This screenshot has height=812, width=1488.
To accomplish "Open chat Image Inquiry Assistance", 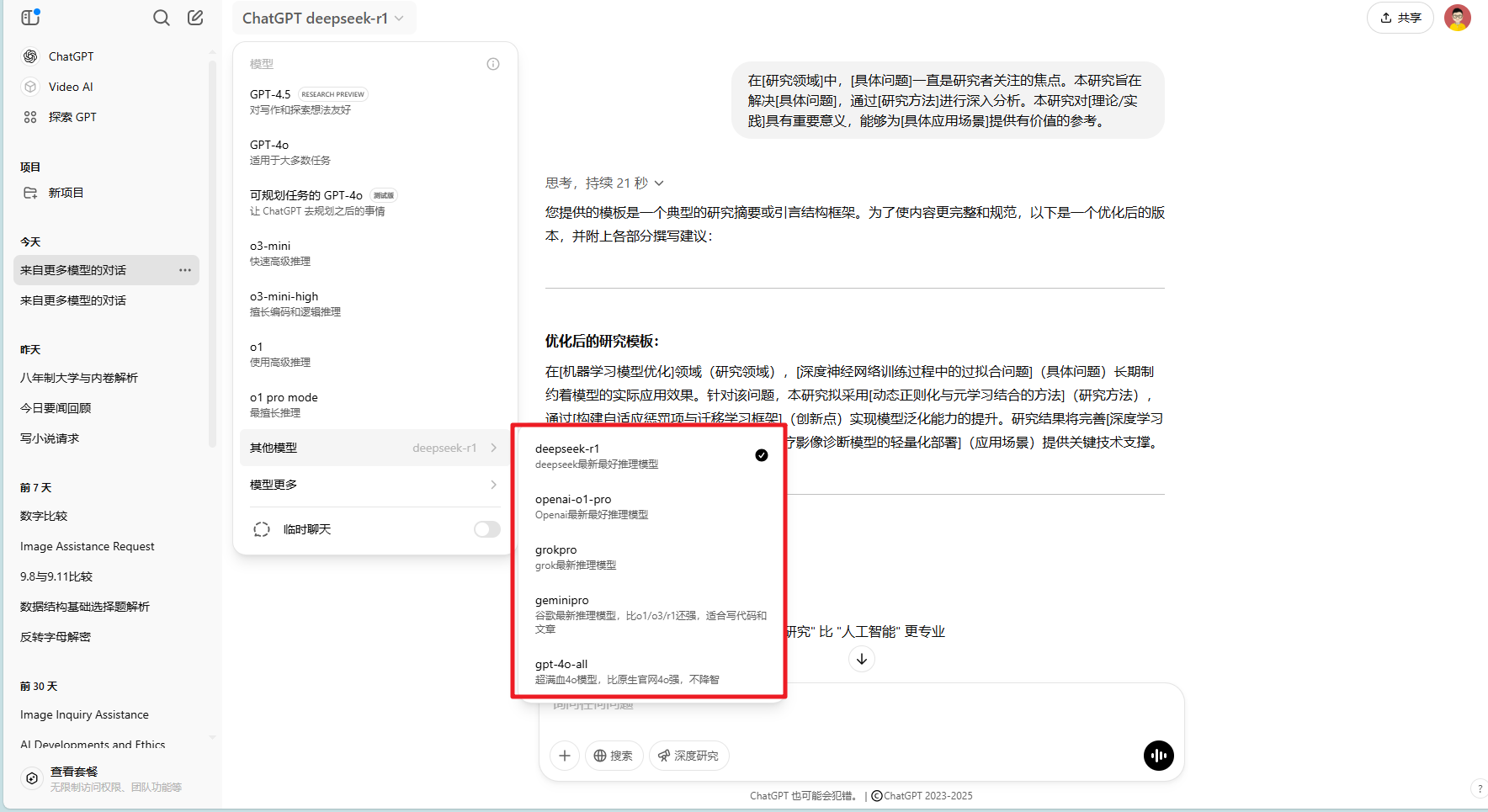I will tap(106, 714).
